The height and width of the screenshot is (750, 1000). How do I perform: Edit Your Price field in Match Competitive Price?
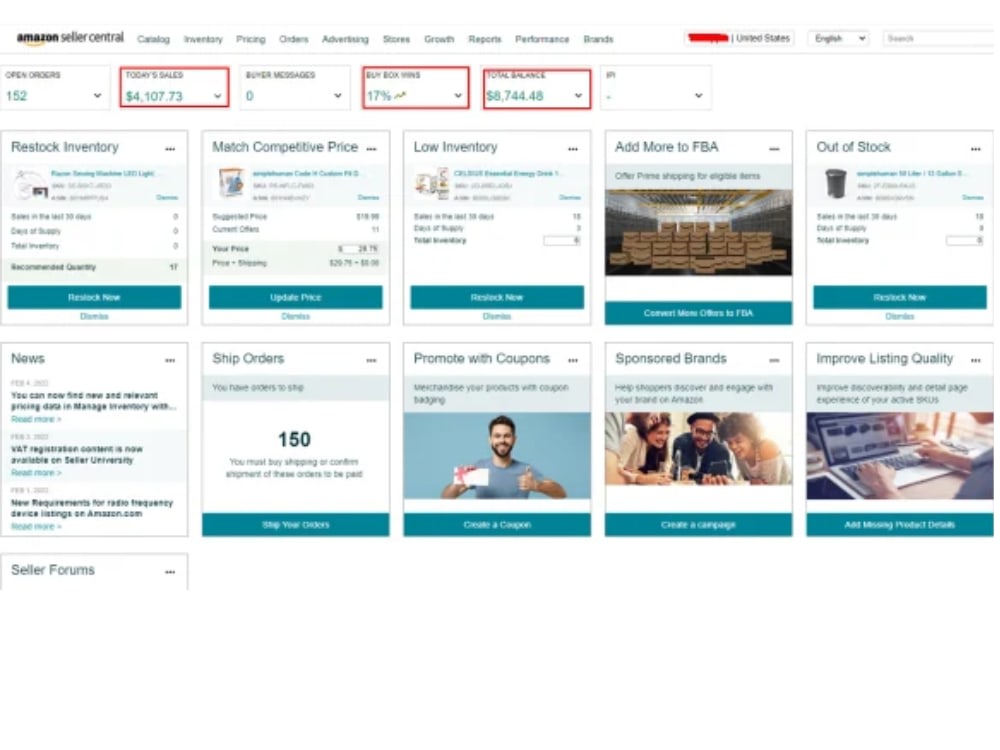(x=361, y=249)
